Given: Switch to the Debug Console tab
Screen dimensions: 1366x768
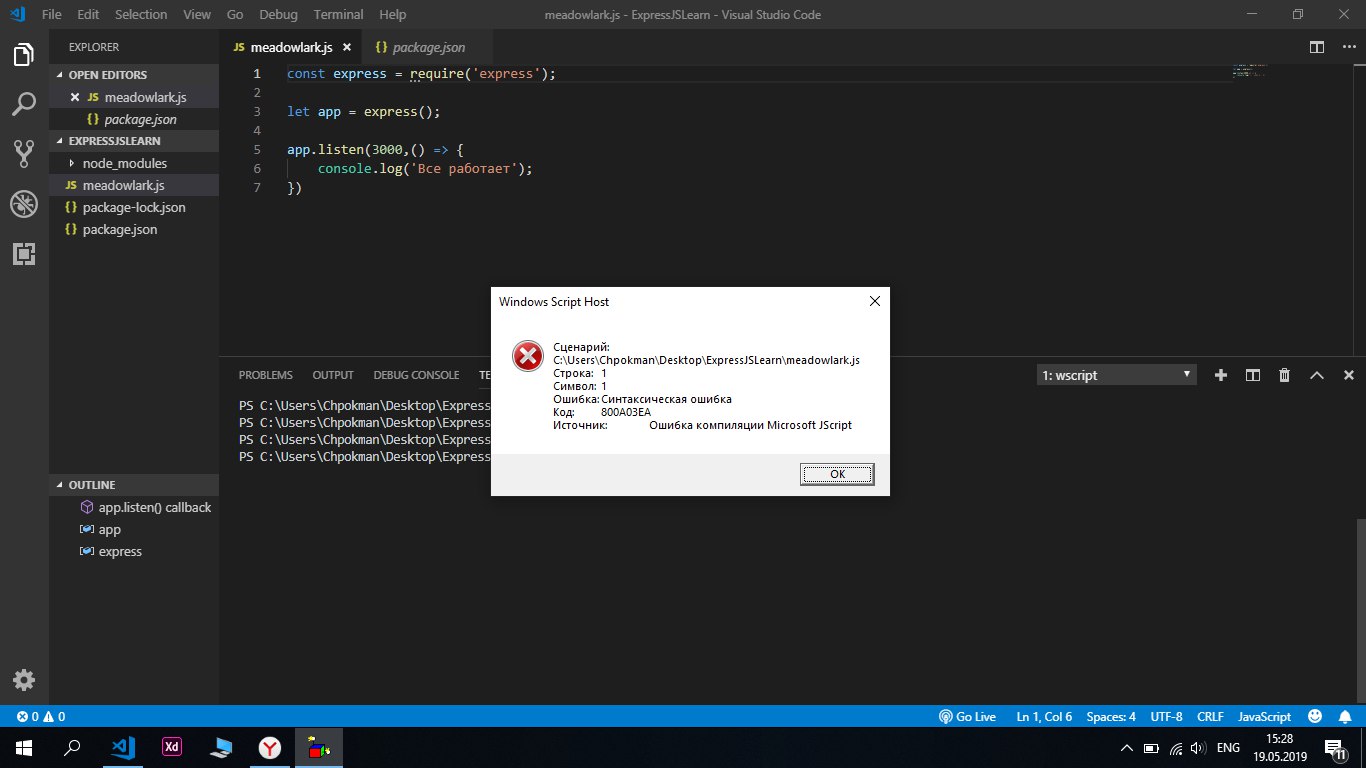Looking at the screenshot, I should tap(416, 375).
